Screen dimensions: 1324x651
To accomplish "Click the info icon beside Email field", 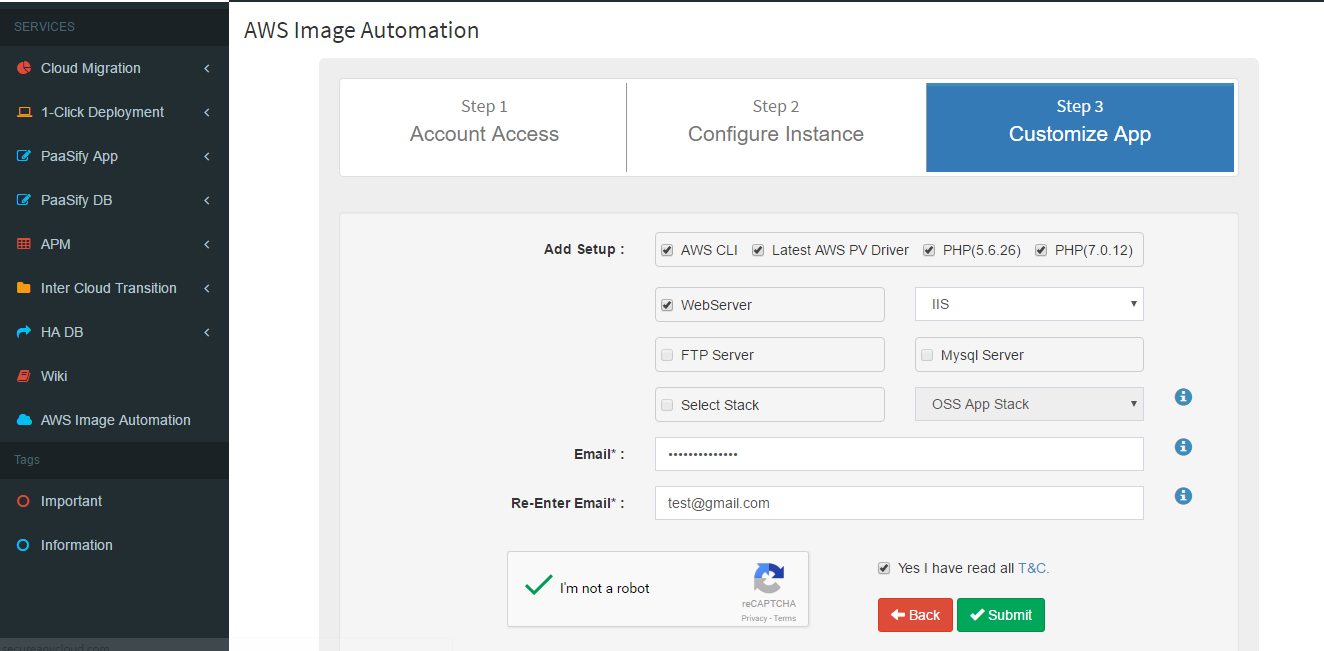I will pyautogui.click(x=1183, y=447).
